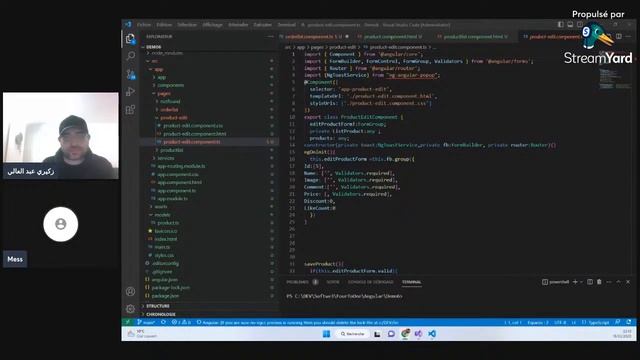640x360 pixels.
Task: Kill terminal with the trash icon
Action: click(599, 282)
